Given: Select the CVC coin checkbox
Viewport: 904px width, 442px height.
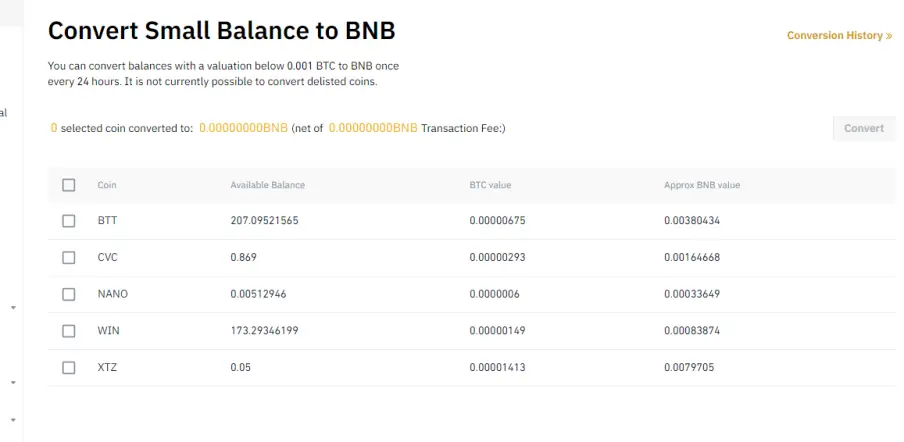Looking at the screenshot, I should coord(69,258).
